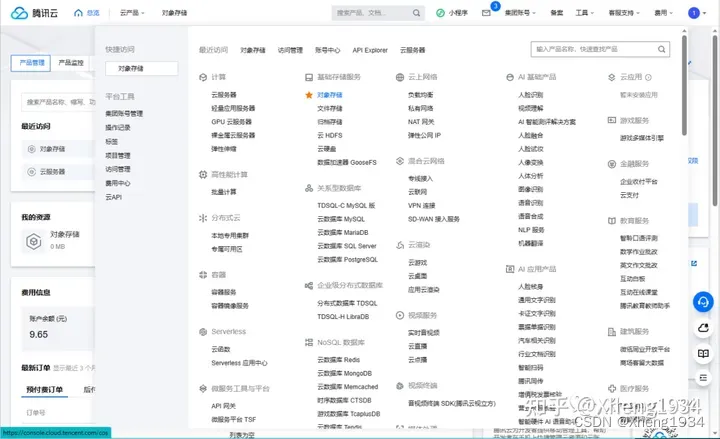
Task: Click the 分布式云 category icon
Action: point(203,218)
